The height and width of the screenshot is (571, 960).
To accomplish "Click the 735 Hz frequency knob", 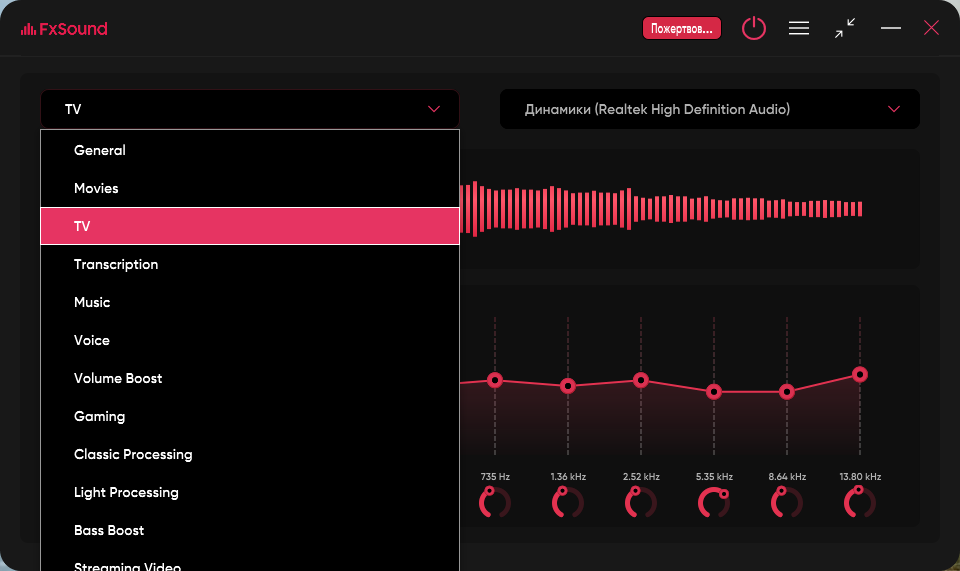I will coord(495,502).
